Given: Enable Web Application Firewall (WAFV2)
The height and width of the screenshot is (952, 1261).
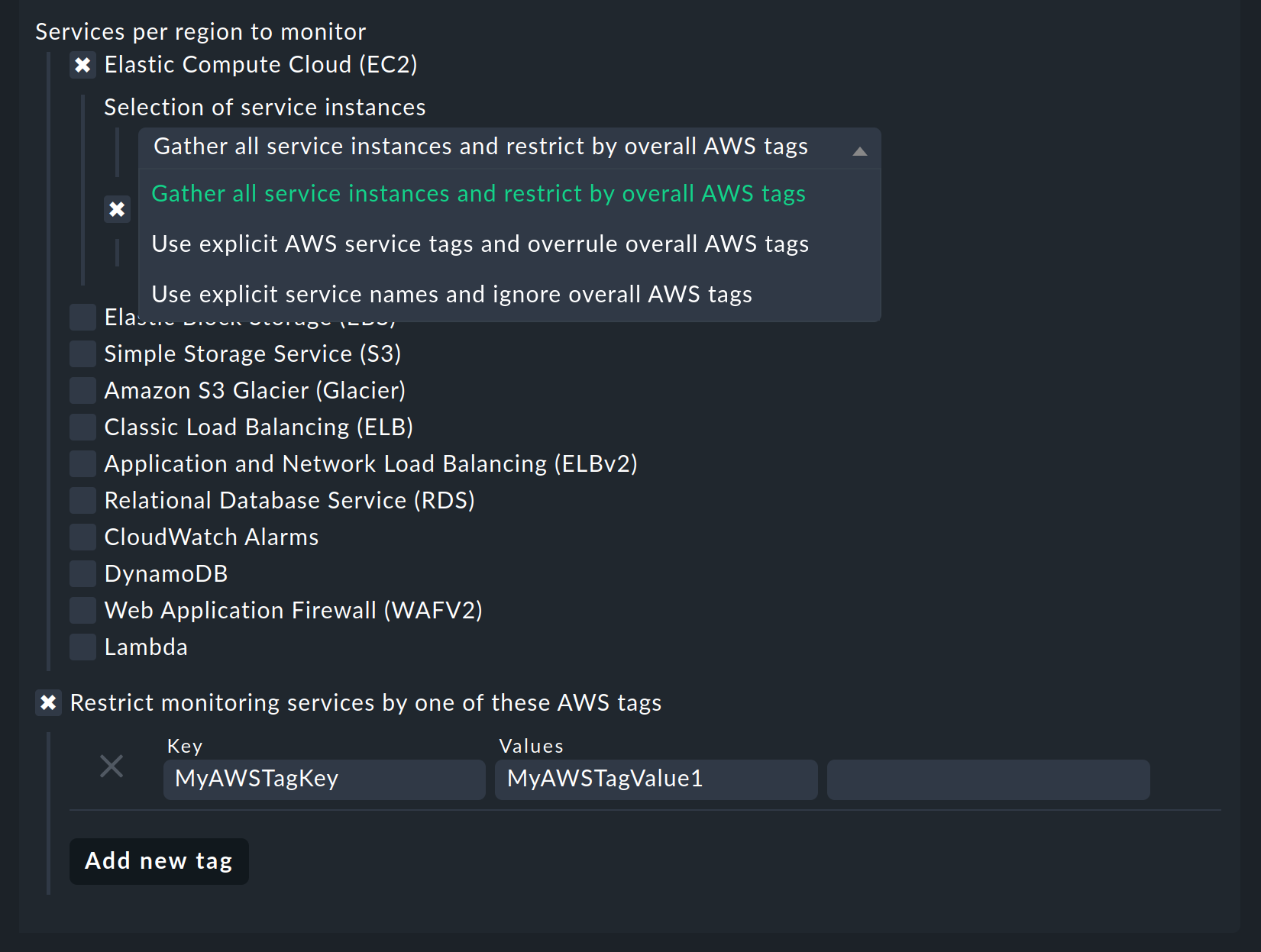Looking at the screenshot, I should pyautogui.click(x=82, y=610).
